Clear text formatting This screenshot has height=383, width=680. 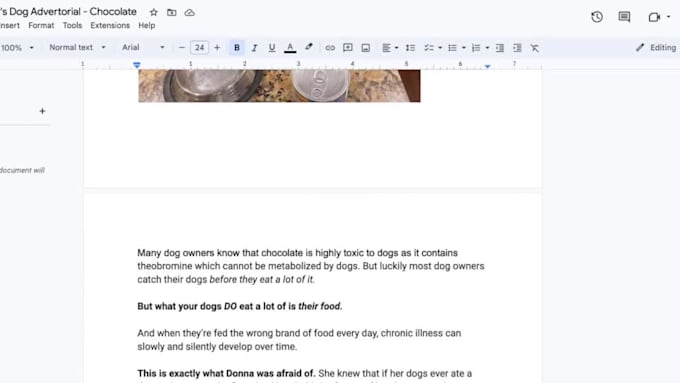(x=535, y=48)
